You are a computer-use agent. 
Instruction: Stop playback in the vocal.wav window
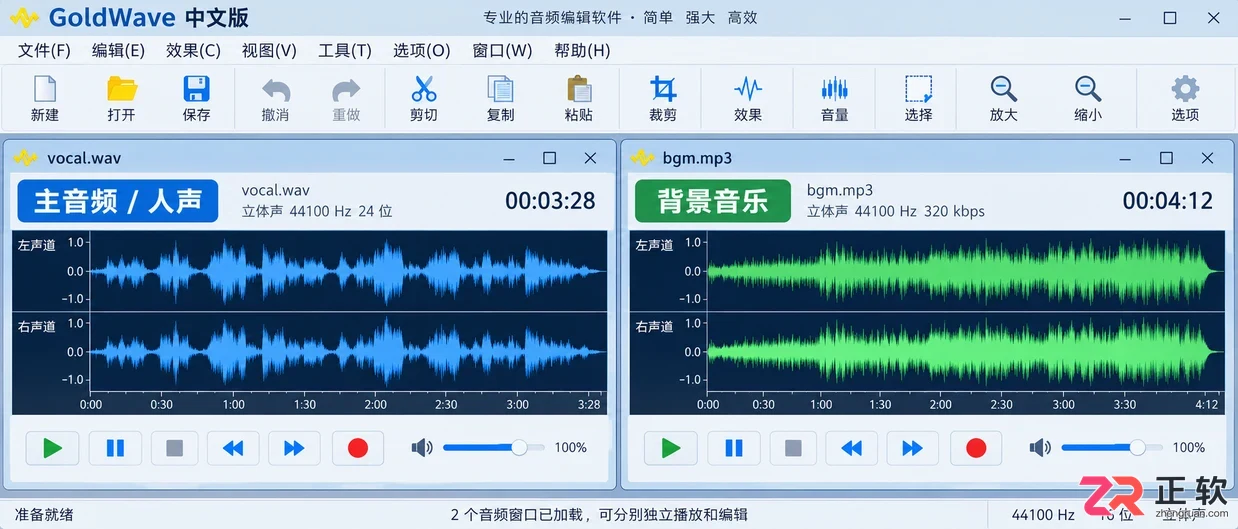174,448
